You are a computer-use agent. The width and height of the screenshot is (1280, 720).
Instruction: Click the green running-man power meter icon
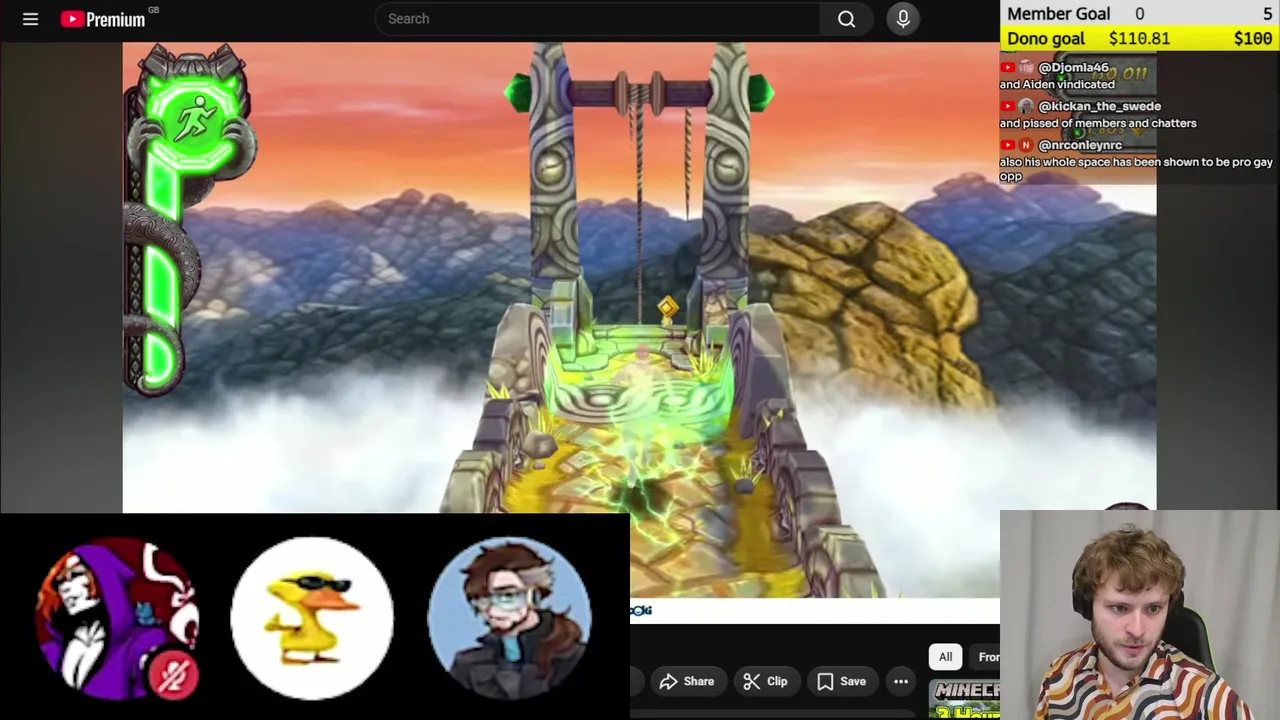[x=193, y=119]
